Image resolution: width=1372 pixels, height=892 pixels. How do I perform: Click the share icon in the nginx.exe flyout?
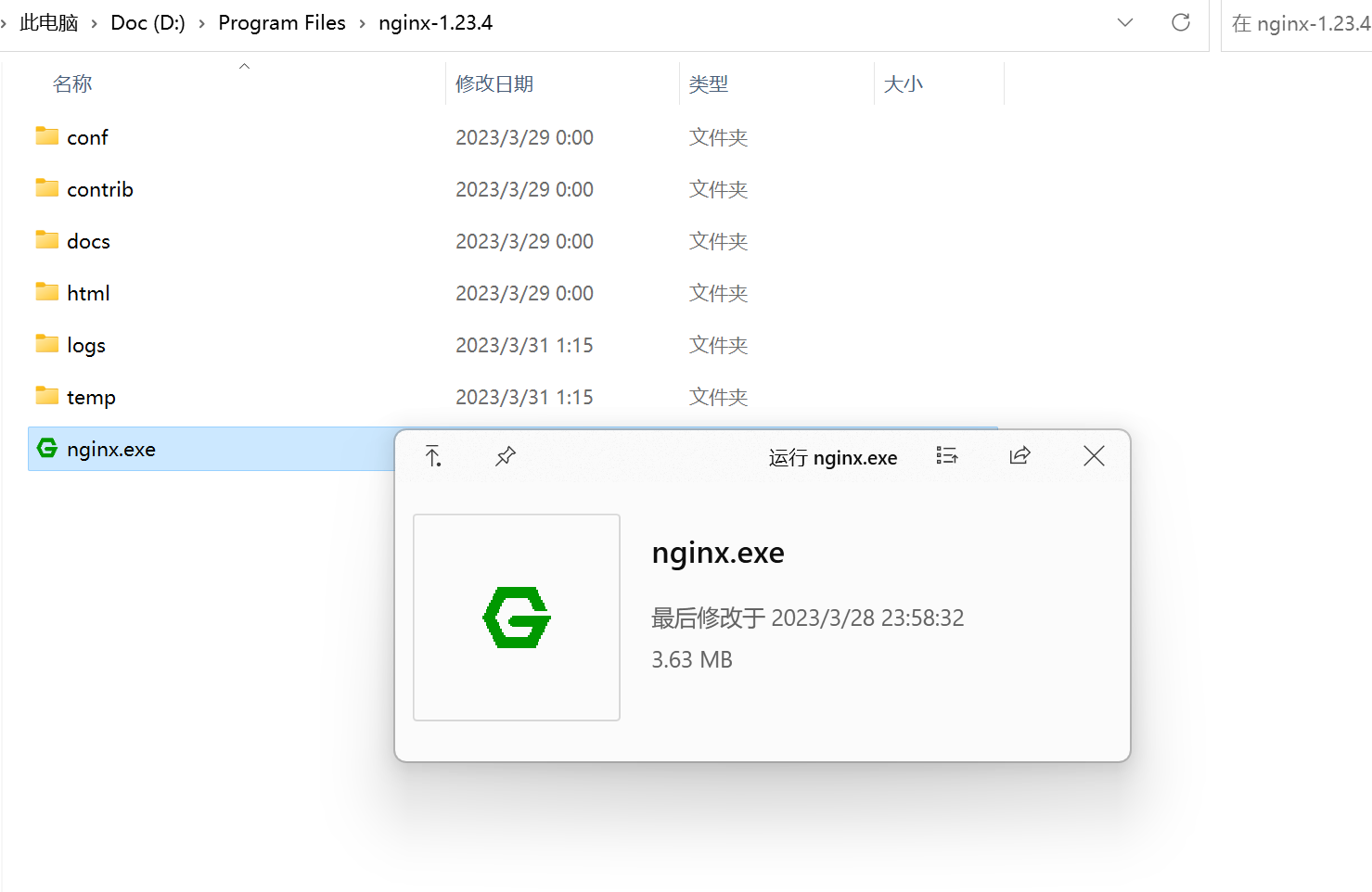(1019, 456)
